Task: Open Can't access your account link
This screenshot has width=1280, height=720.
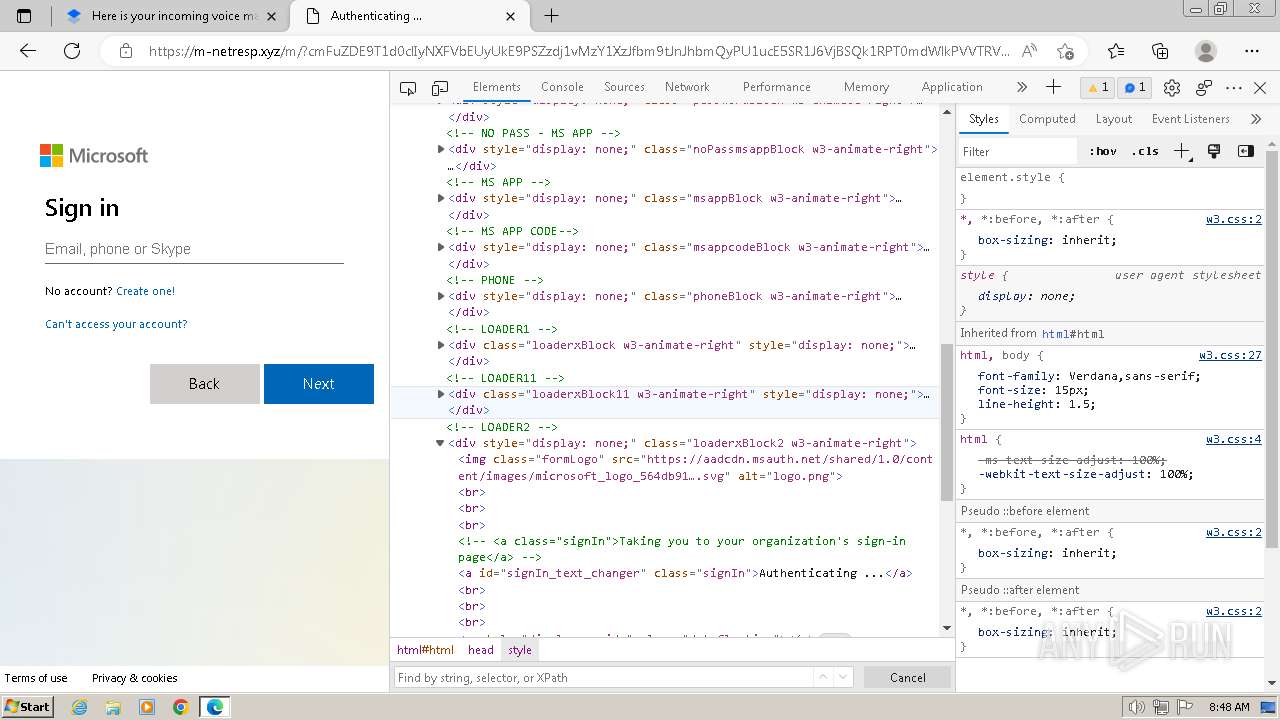Action: [x=116, y=324]
